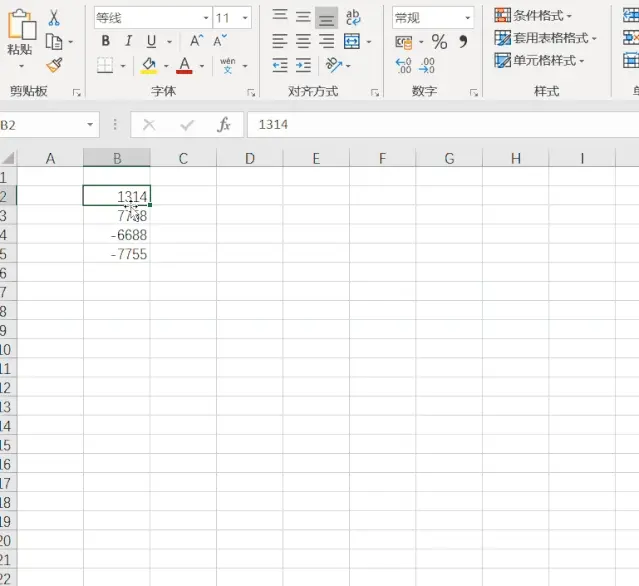
Task: Decrease indent icon
Action: 280,65
